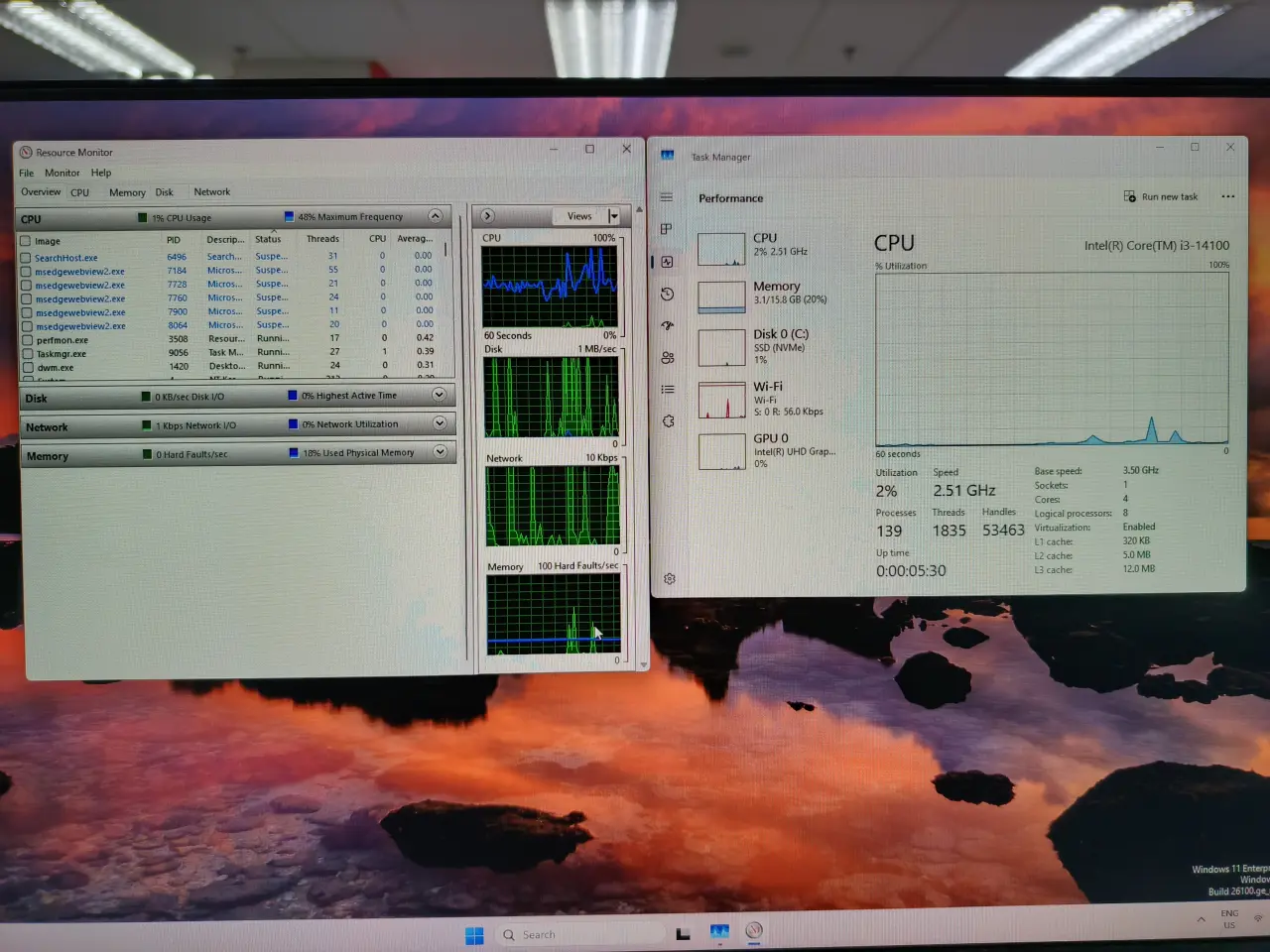Sort processes by the Status column header
1270x952 pixels.
[x=268, y=239]
